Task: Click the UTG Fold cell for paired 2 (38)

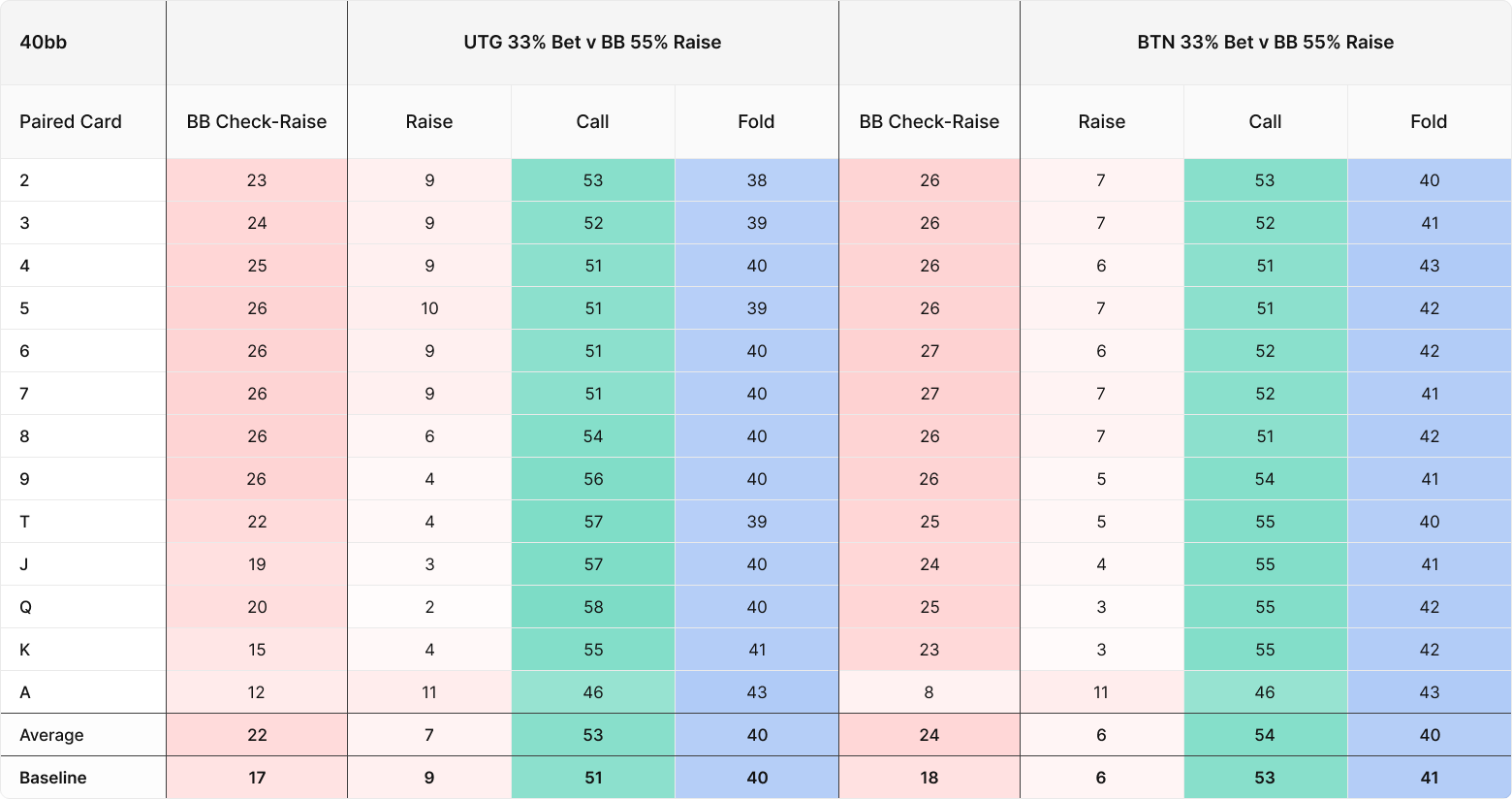Action: (757, 180)
